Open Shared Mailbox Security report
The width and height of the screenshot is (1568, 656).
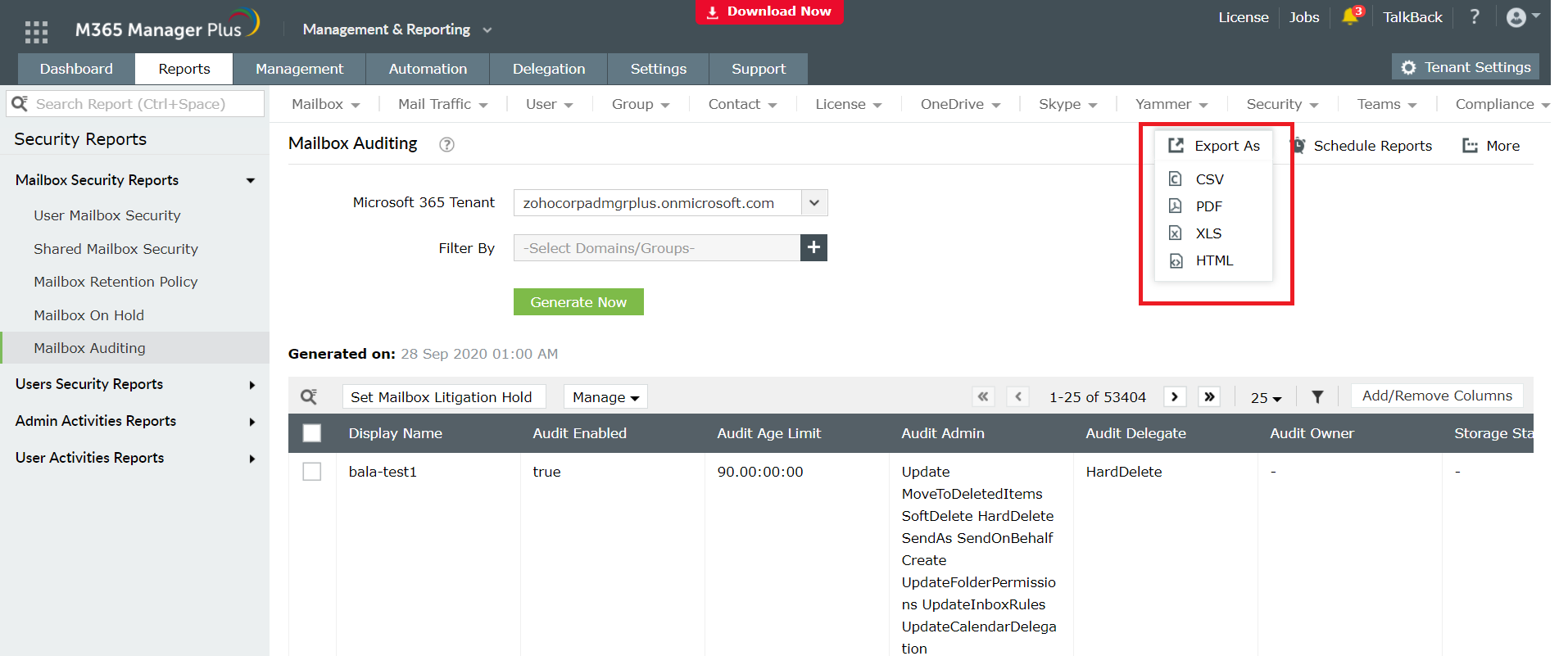[116, 249]
